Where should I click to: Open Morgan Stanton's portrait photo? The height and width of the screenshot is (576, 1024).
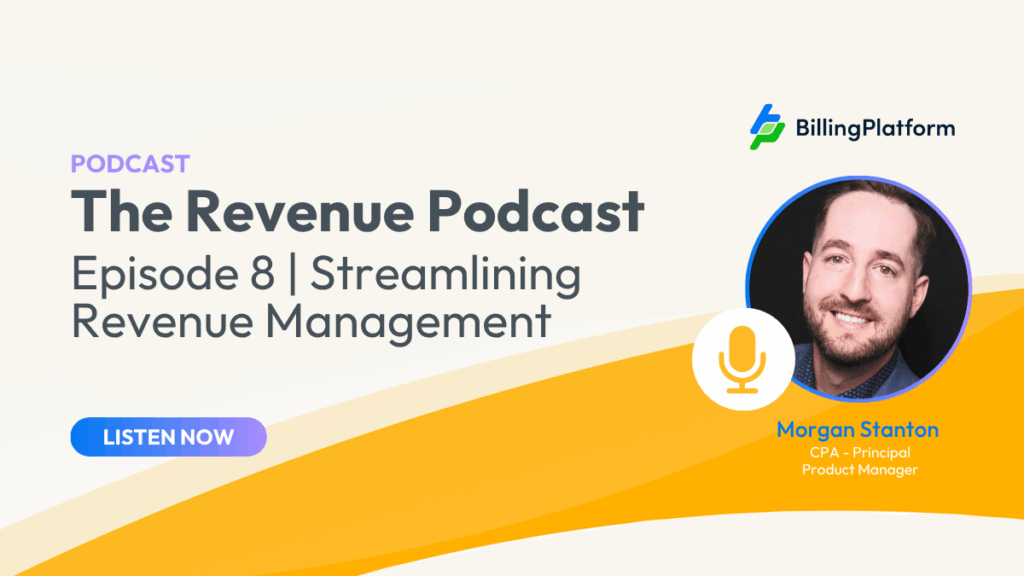point(858,288)
